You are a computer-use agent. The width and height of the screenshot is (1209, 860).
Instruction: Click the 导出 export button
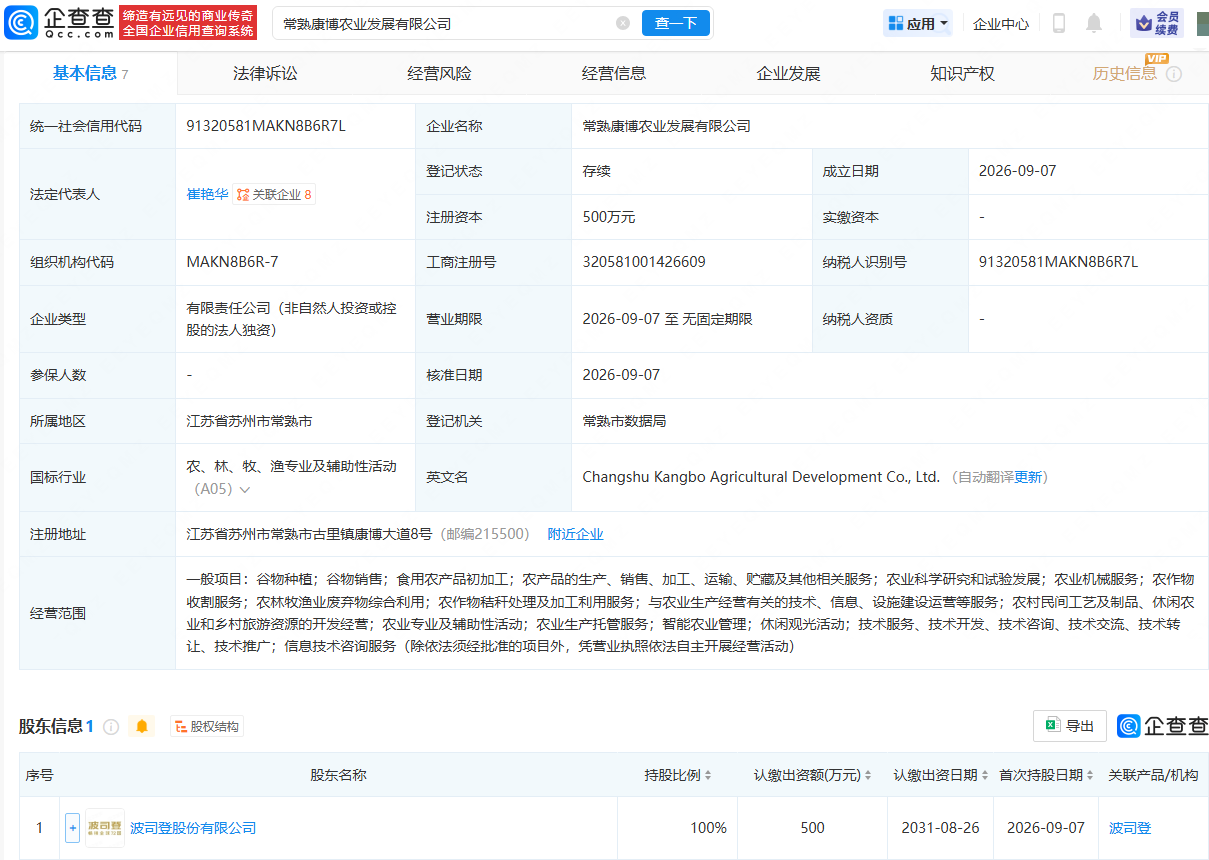(x=1070, y=726)
